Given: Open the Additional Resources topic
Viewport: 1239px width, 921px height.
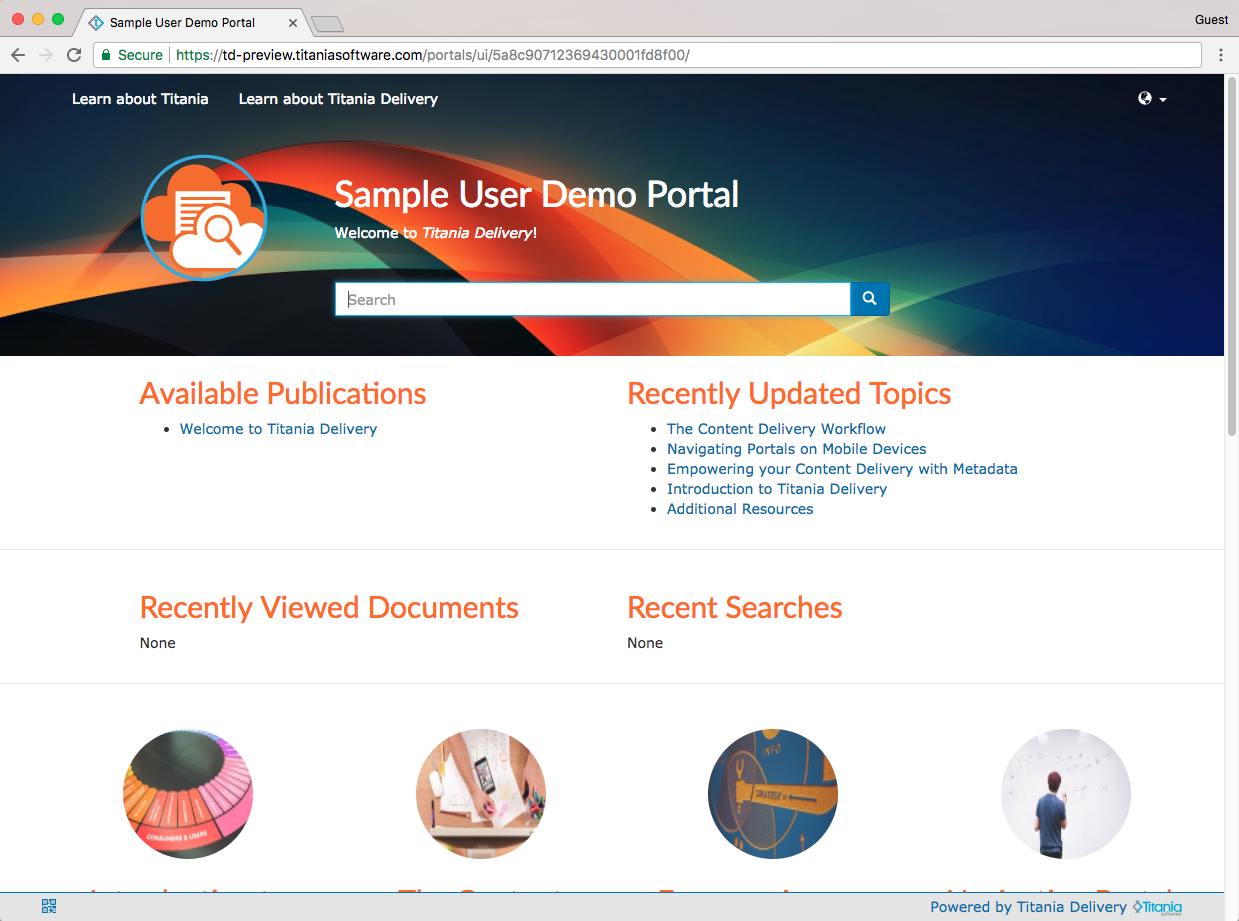Looking at the screenshot, I should pyautogui.click(x=740, y=509).
